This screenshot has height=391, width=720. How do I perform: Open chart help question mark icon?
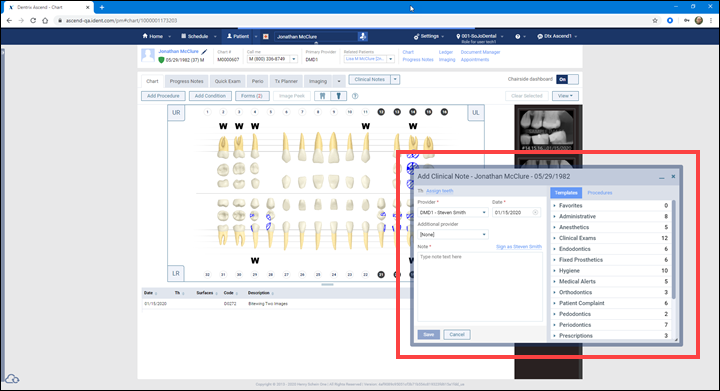click(x=355, y=96)
